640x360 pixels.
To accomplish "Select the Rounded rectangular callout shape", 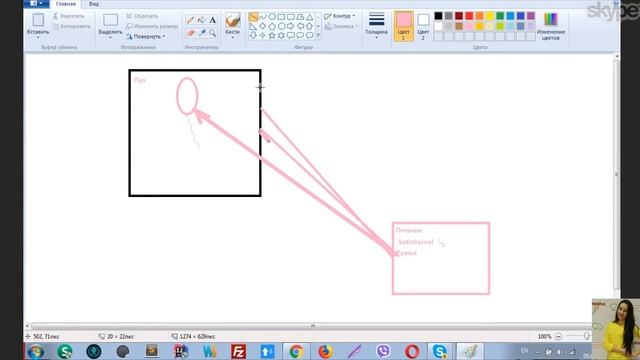I will [x=291, y=36].
